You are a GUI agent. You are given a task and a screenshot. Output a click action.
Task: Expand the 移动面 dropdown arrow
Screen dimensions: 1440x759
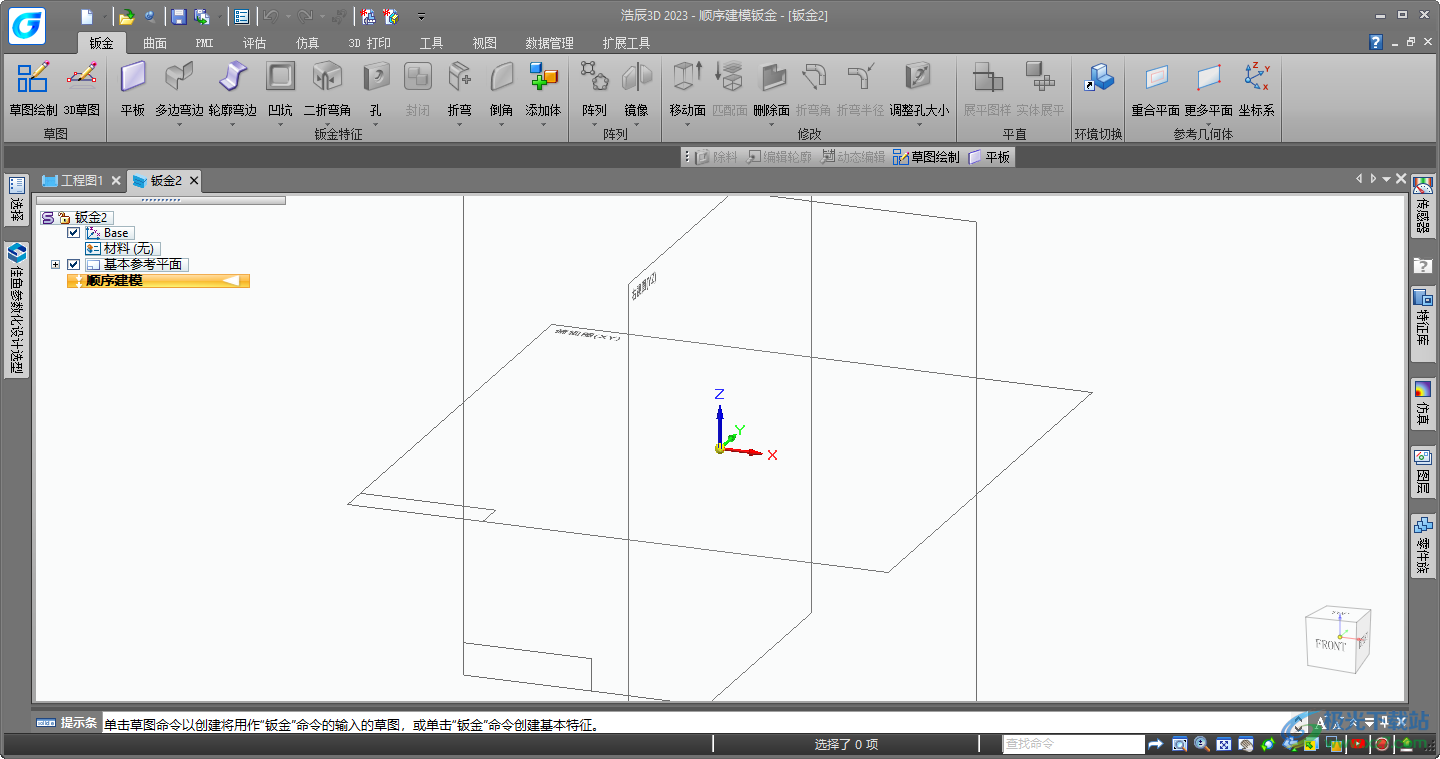[688, 125]
